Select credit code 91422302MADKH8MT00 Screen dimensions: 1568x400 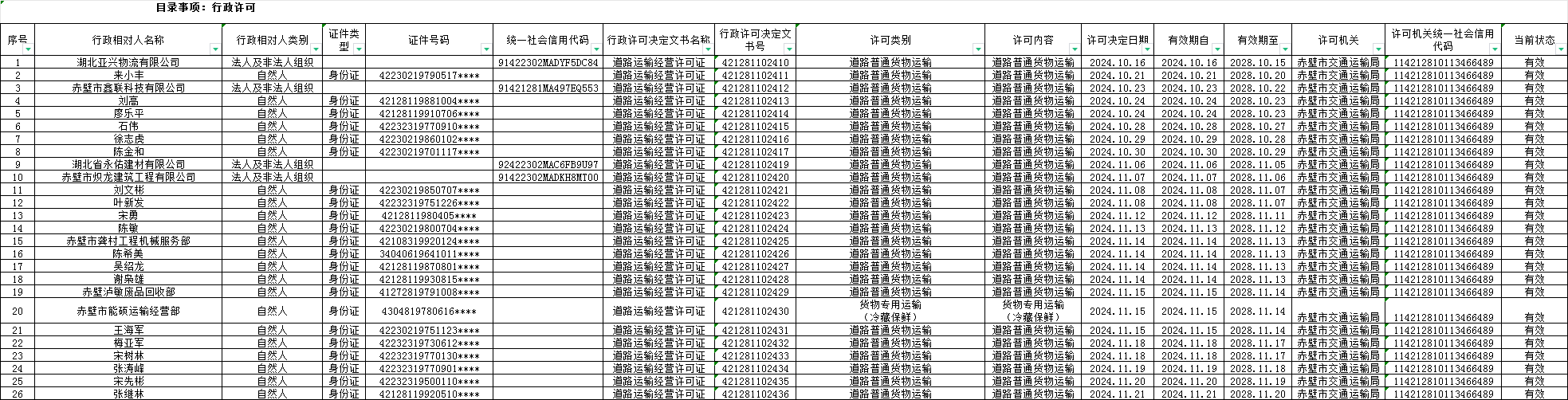[x=548, y=177]
